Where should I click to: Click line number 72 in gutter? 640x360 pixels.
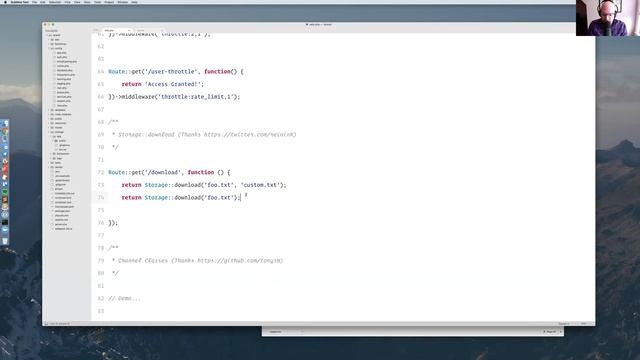coord(101,172)
